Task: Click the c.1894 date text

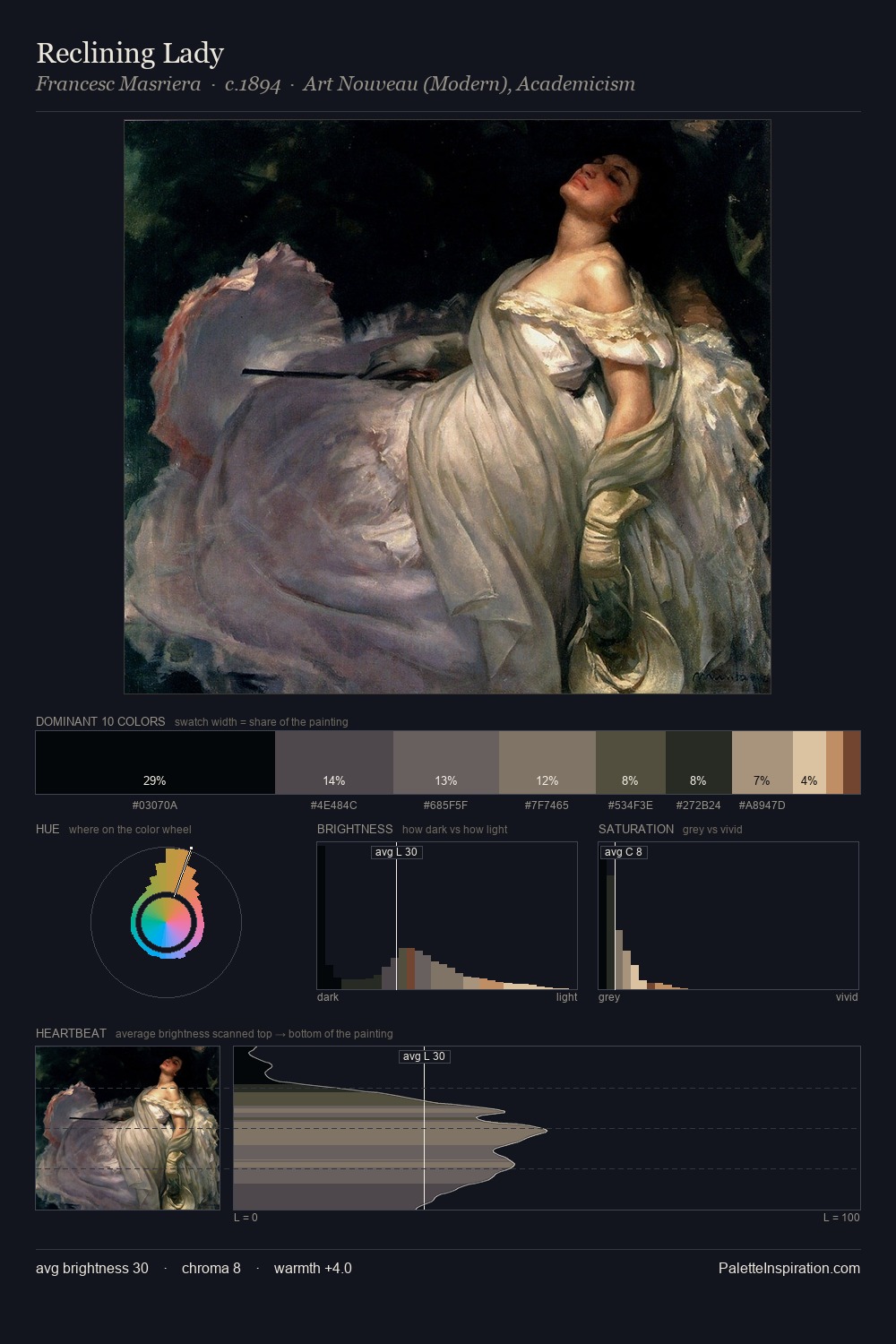Action: [x=253, y=84]
